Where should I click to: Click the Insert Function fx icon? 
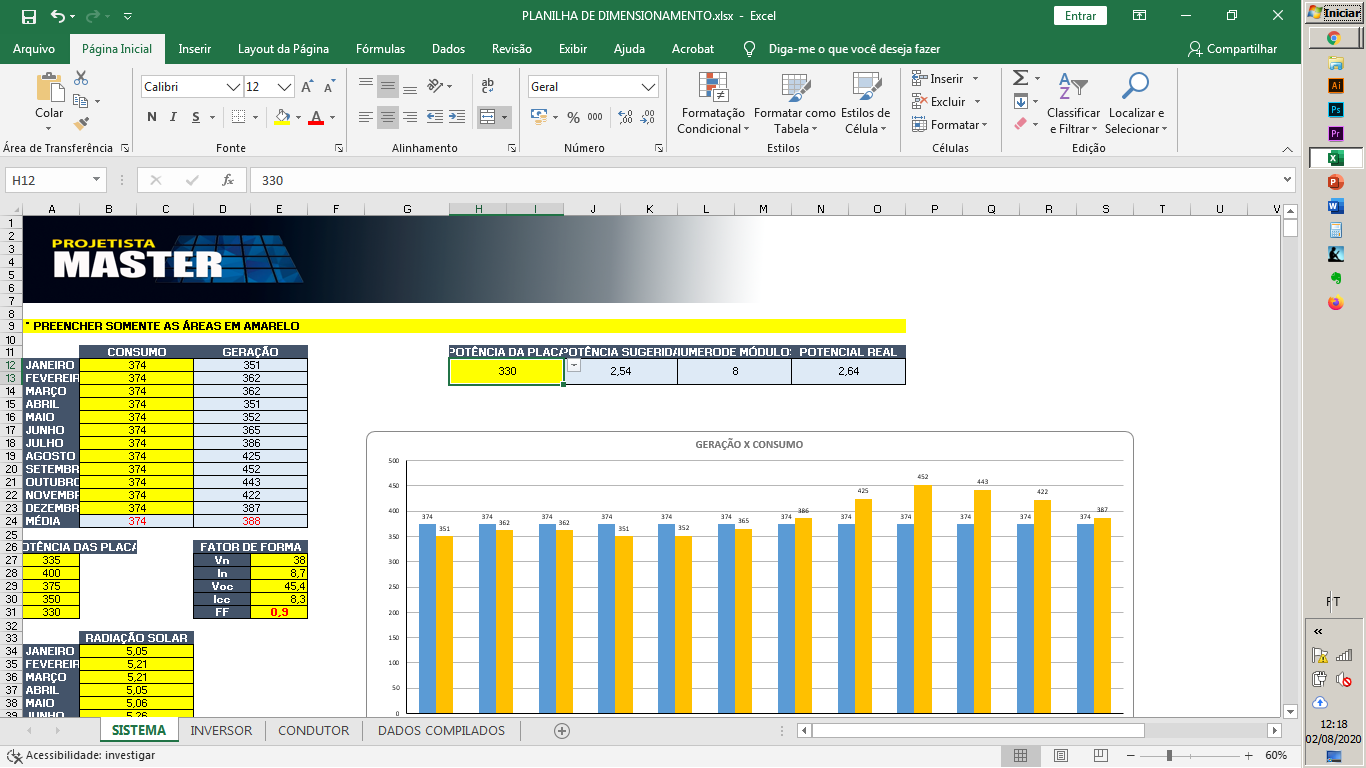click(x=228, y=180)
